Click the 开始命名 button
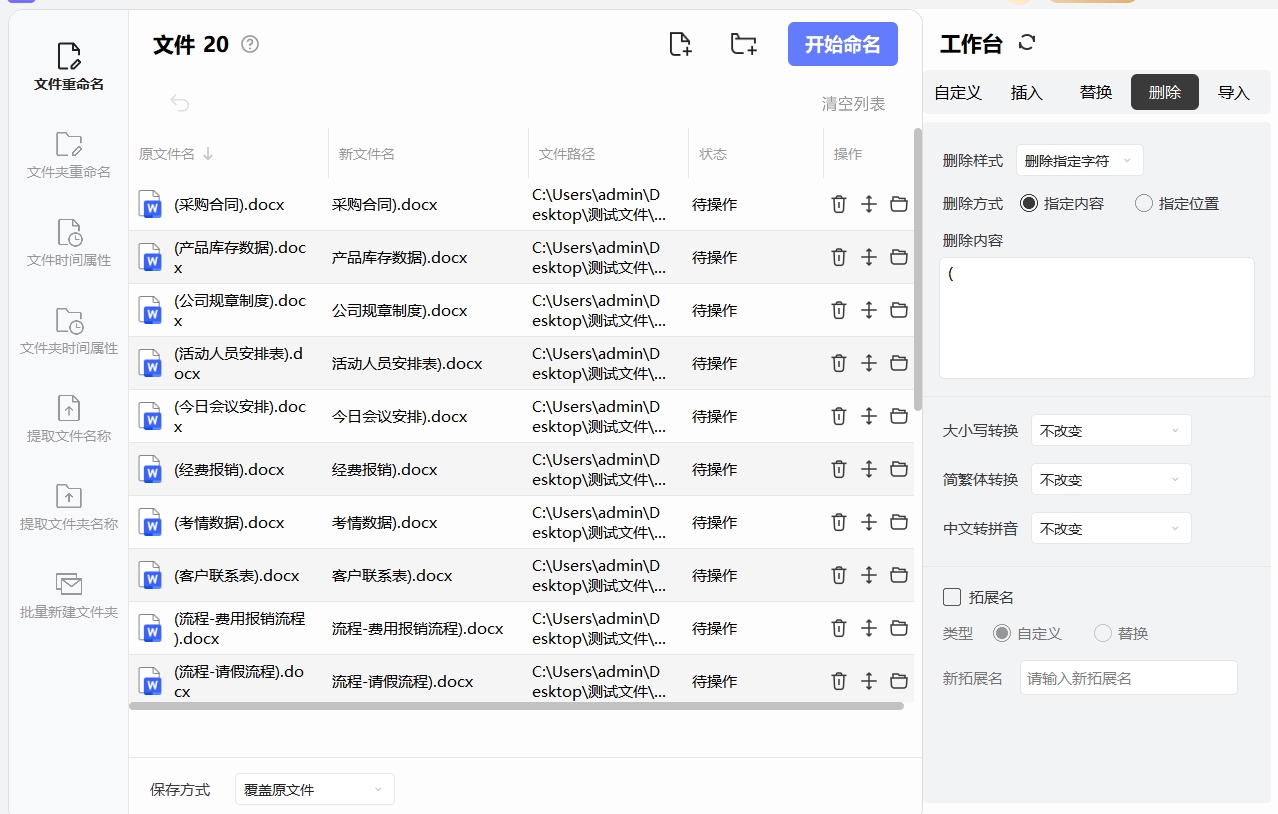 843,44
